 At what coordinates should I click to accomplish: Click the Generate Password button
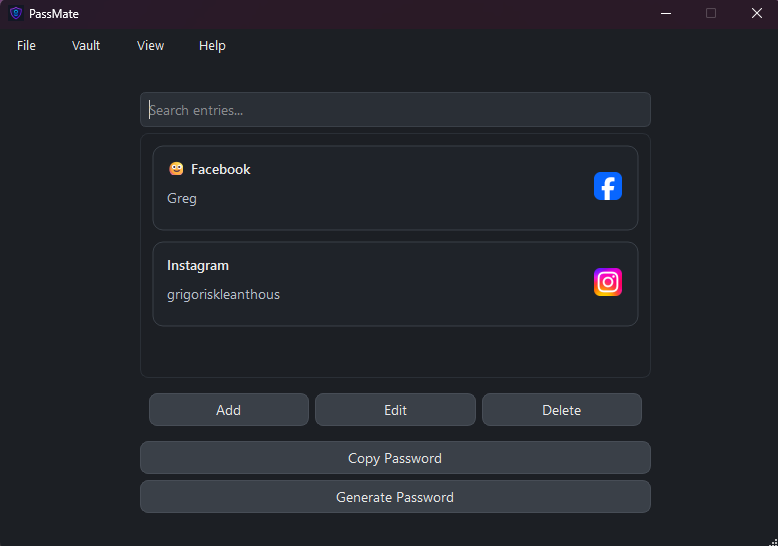point(395,497)
